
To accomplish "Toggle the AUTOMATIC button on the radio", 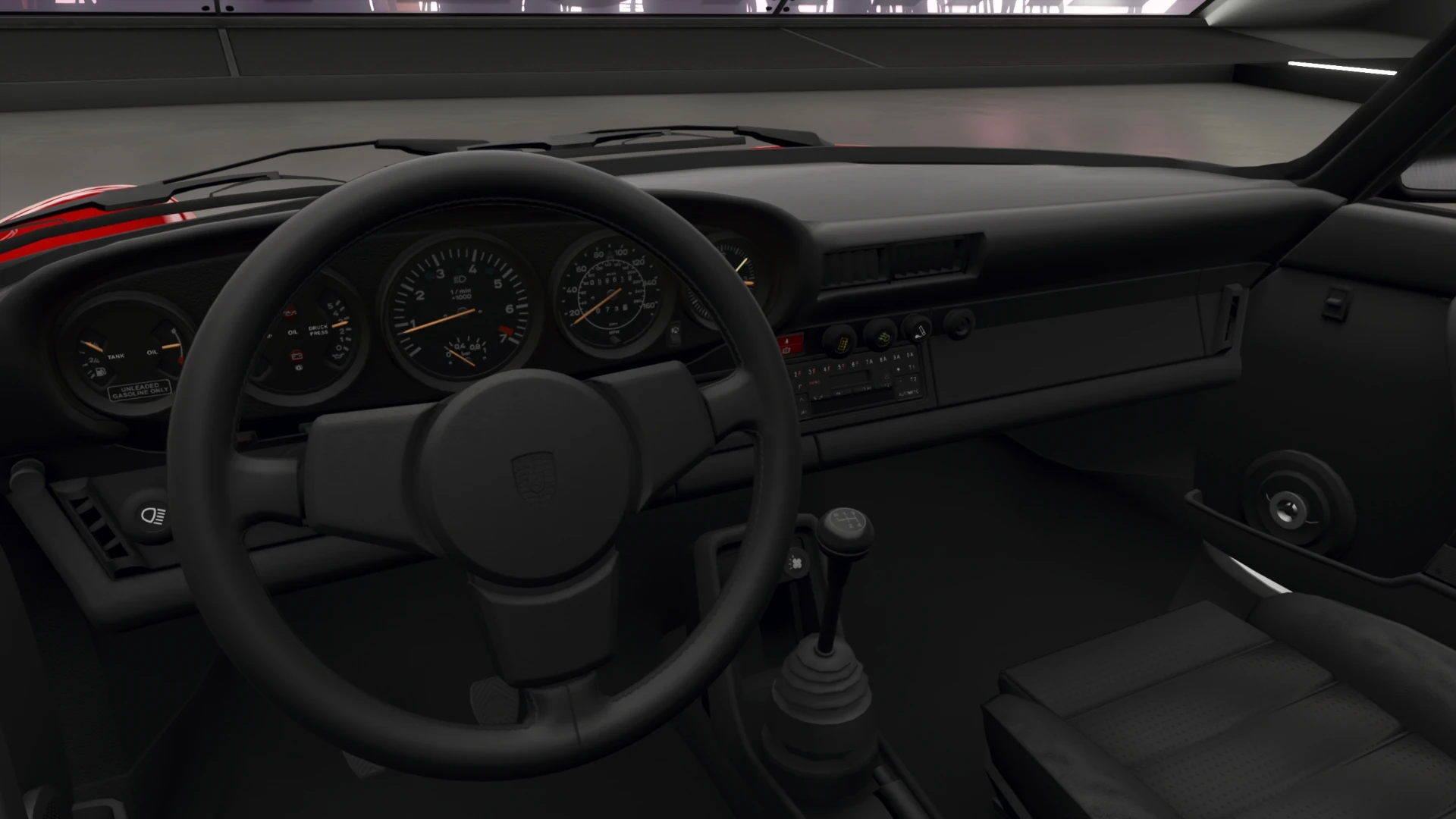I will pyautogui.click(x=908, y=393).
